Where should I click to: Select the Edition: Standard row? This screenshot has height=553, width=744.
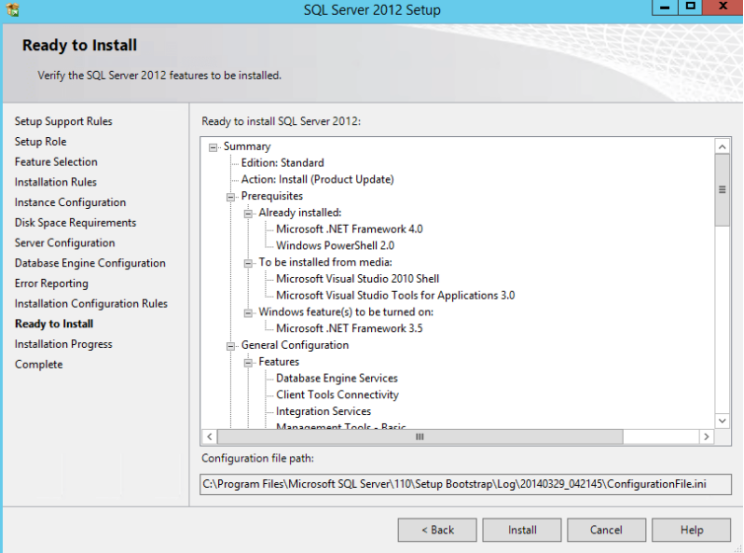(x=282, y=163)
